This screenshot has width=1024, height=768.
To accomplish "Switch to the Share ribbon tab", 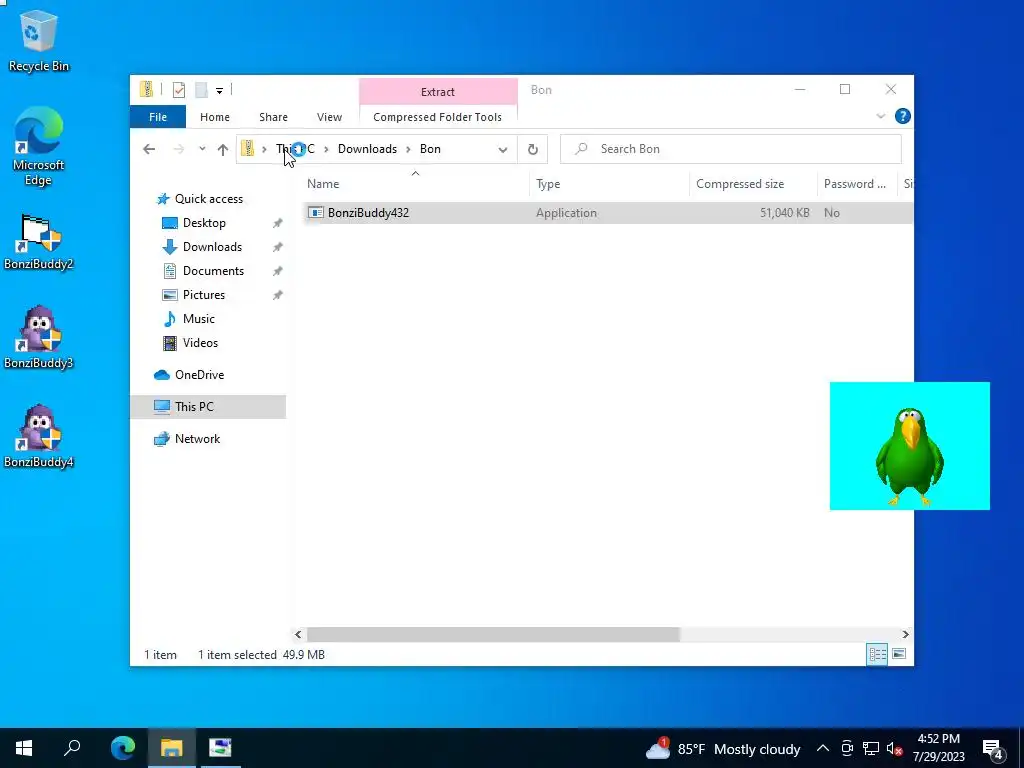I will [x=273, y=117].
